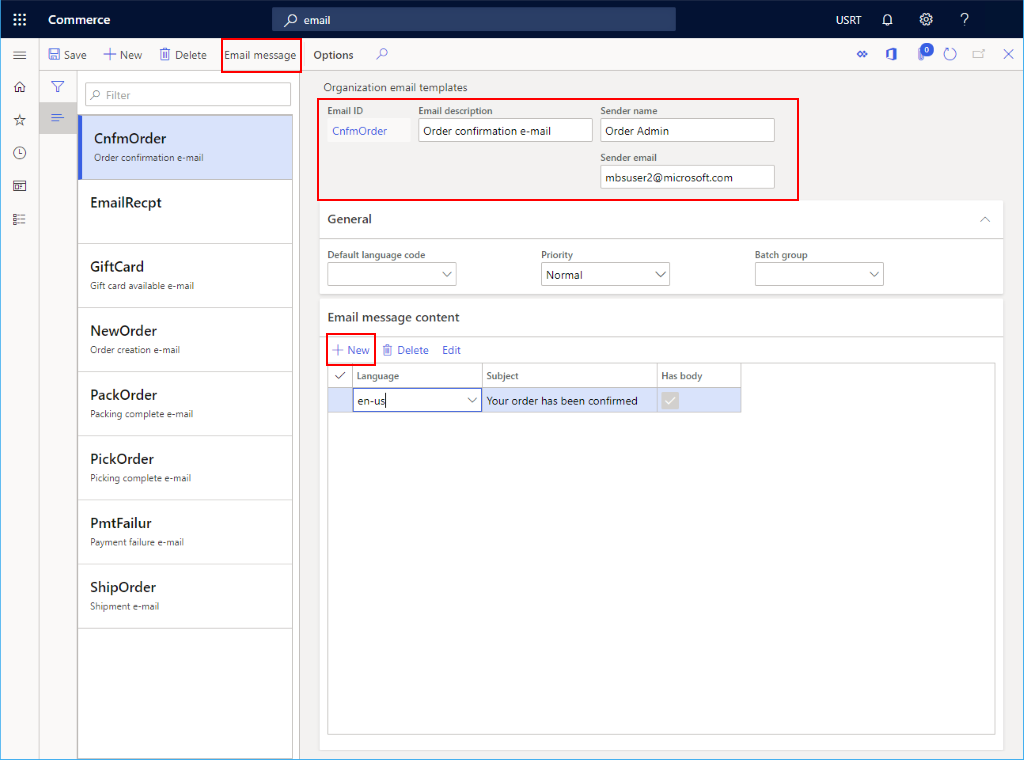Toggle the Has body checkbox

click(x=668, y=399)
